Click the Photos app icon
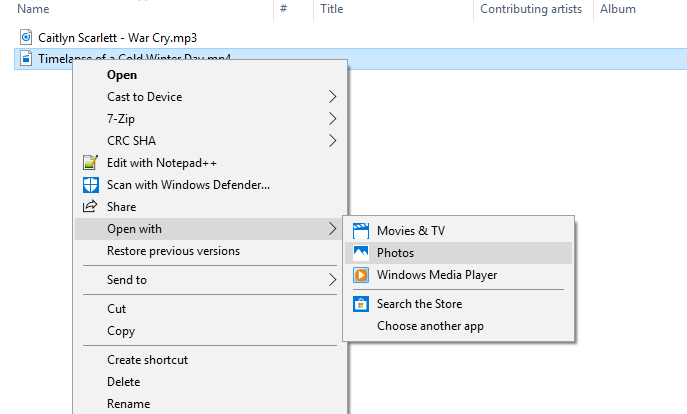The width and height of the screenshot is (687, 414). coord(361,253)
